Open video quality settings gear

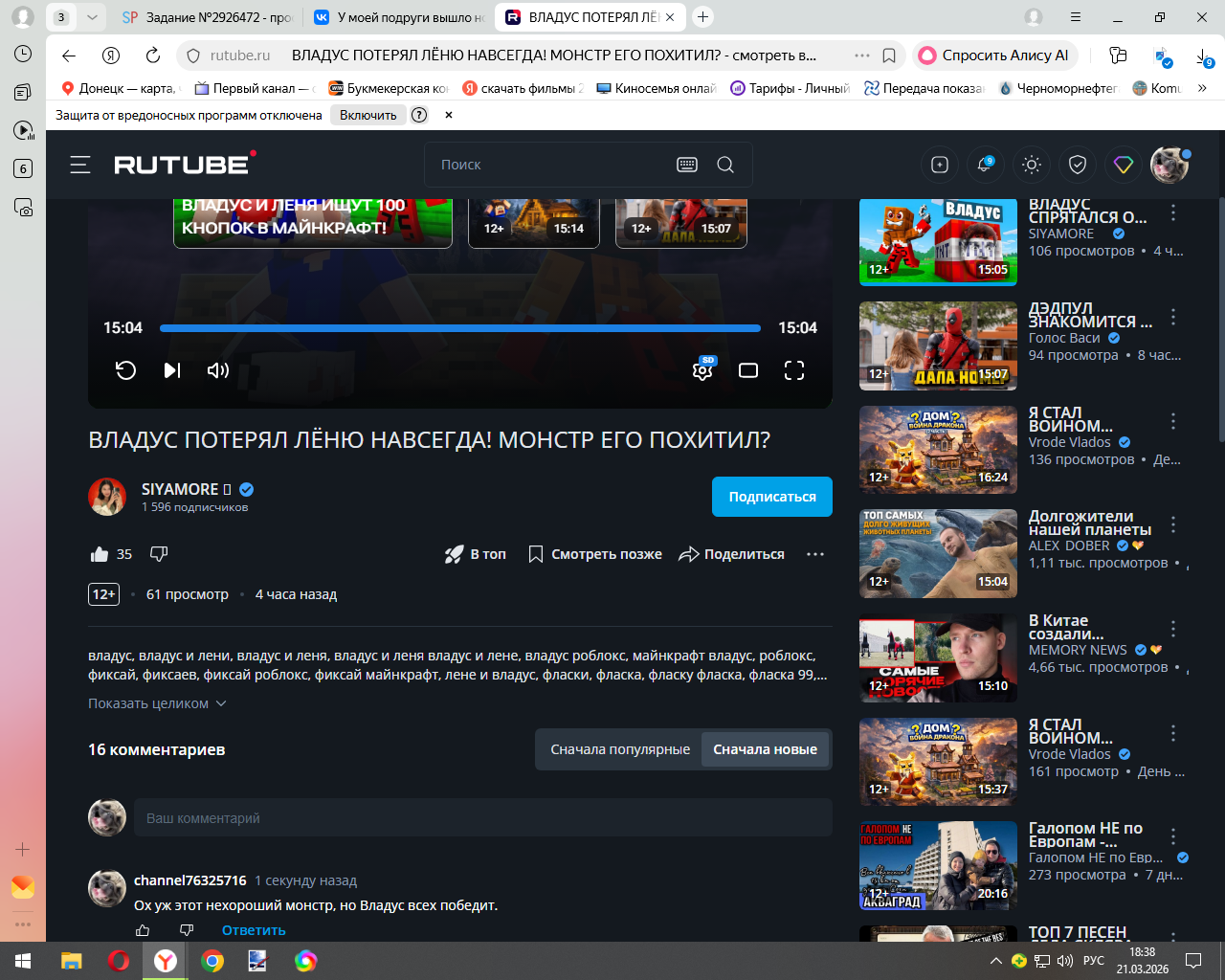(x=702, y=371)
